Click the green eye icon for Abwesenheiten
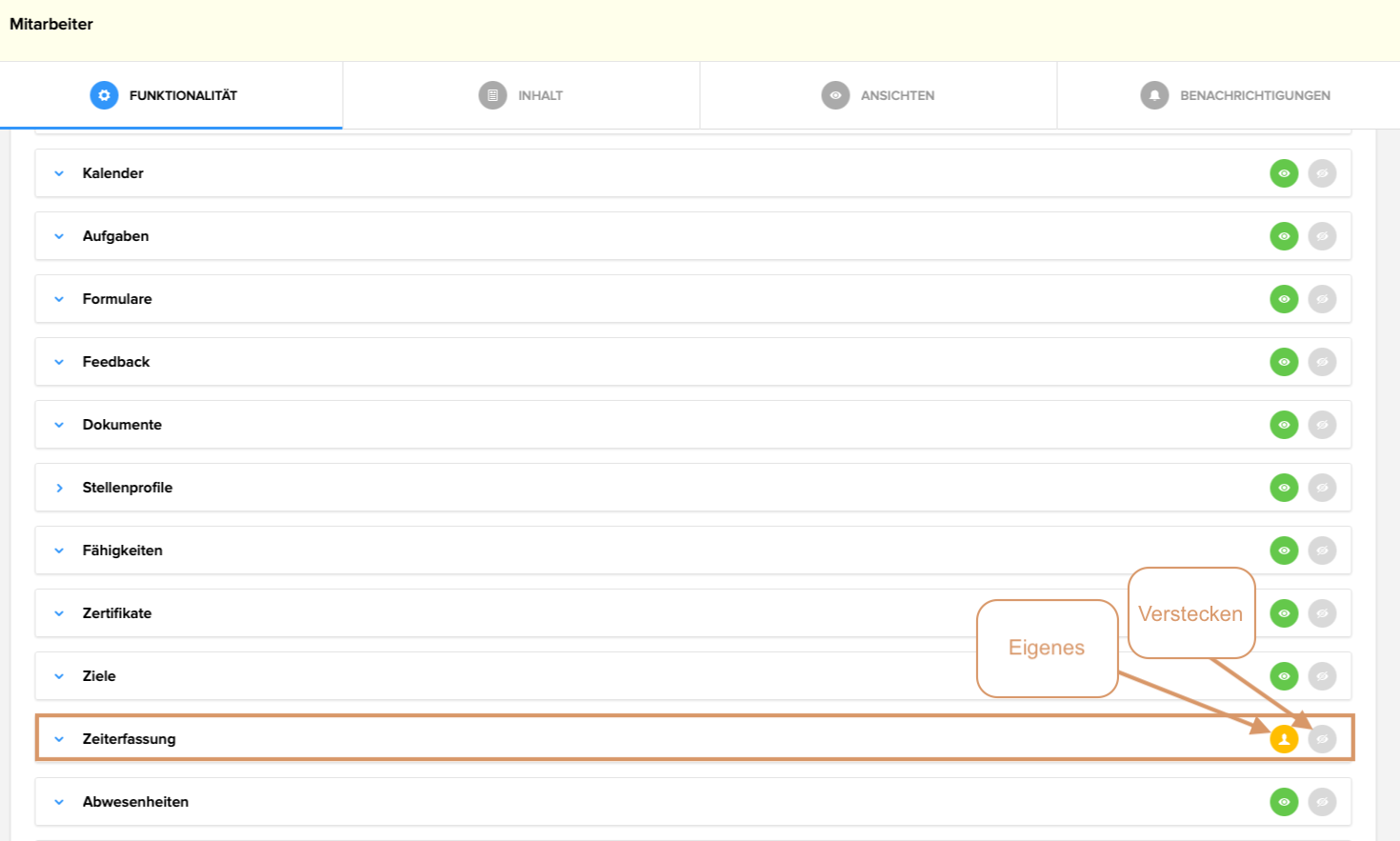The image size is (1400, 841). pyautogui.click(x=1284, y=802)
